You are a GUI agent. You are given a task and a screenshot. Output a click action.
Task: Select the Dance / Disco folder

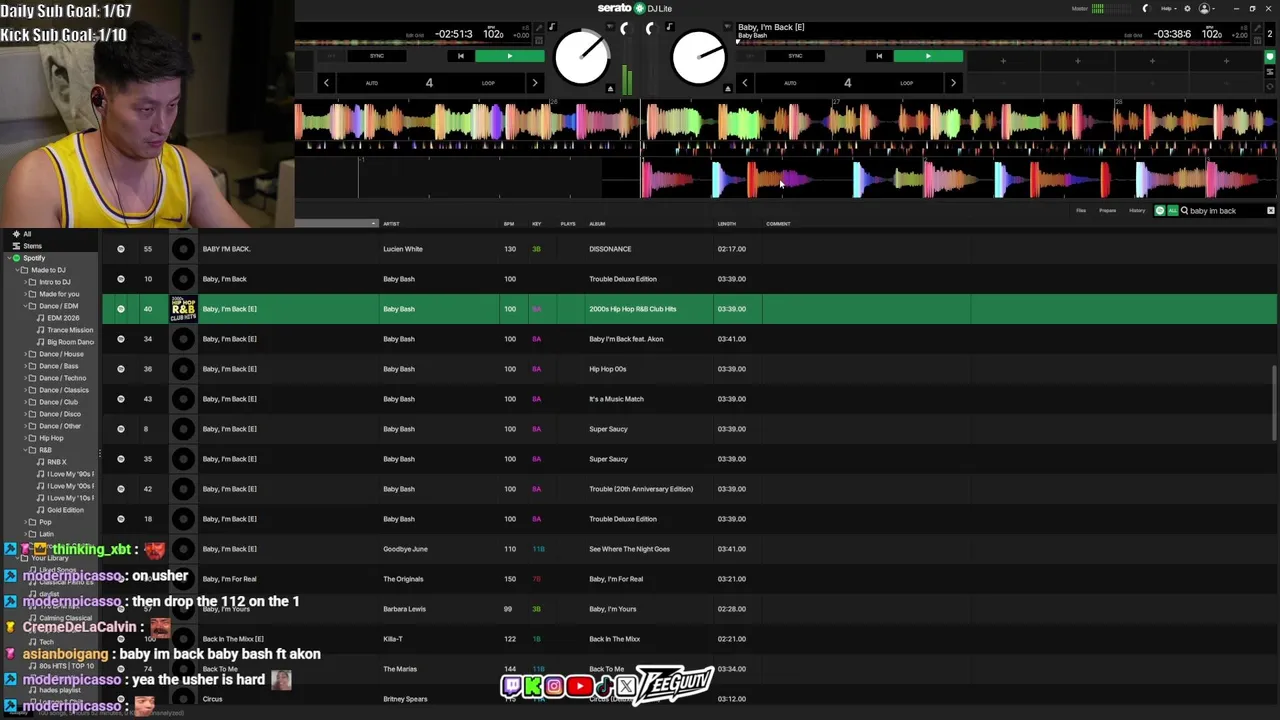click(59, 414)
